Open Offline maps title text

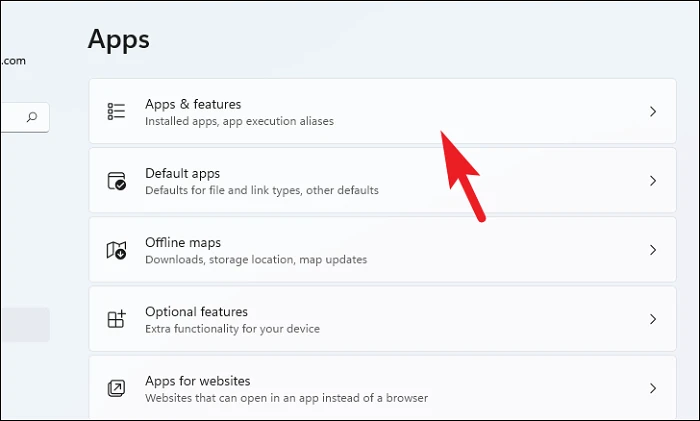pos(183,242)
